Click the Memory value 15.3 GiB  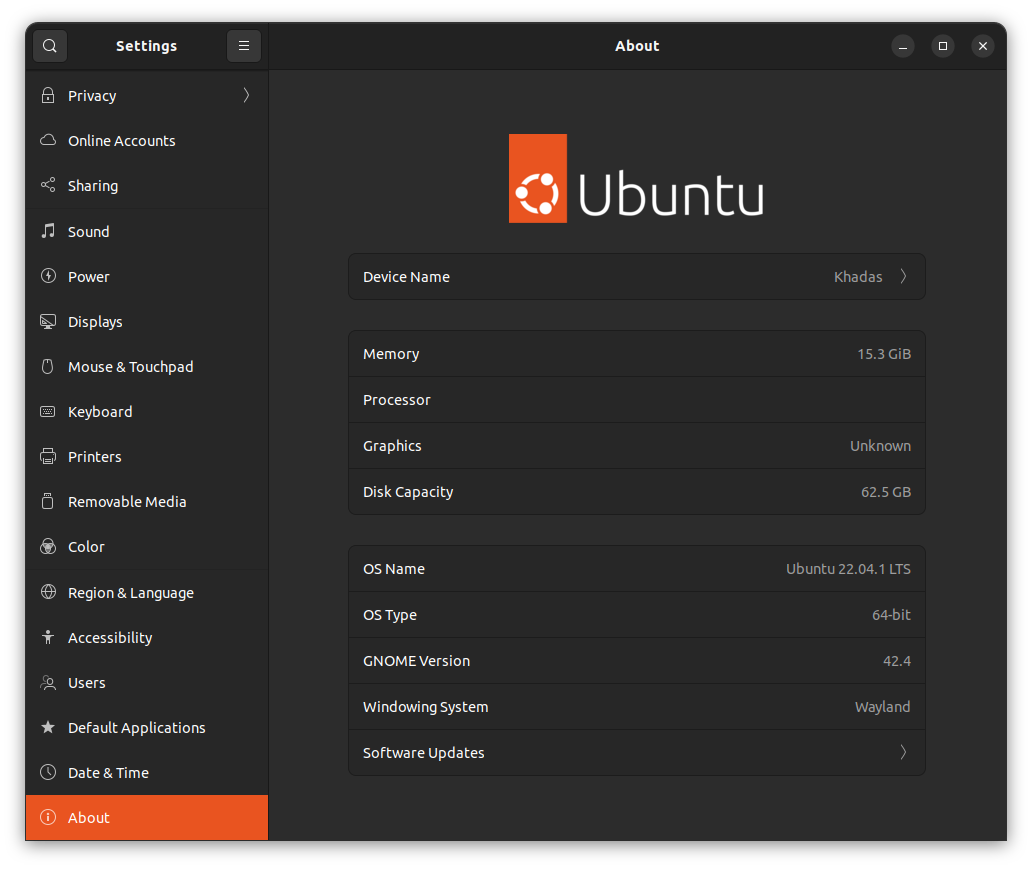click(884, 354)
